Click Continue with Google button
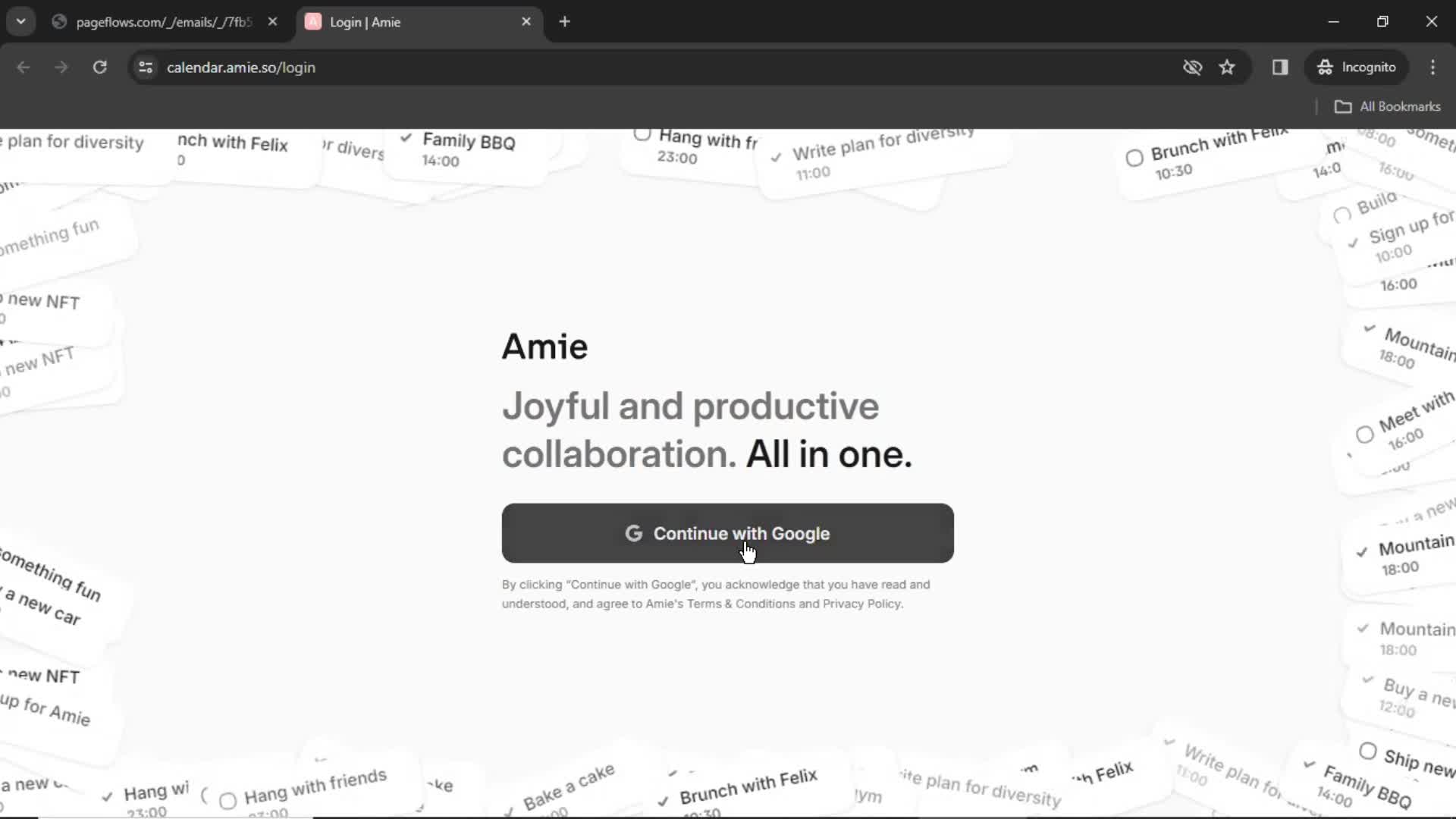This screenshot has height=819, width=1456. click(727, 533)
